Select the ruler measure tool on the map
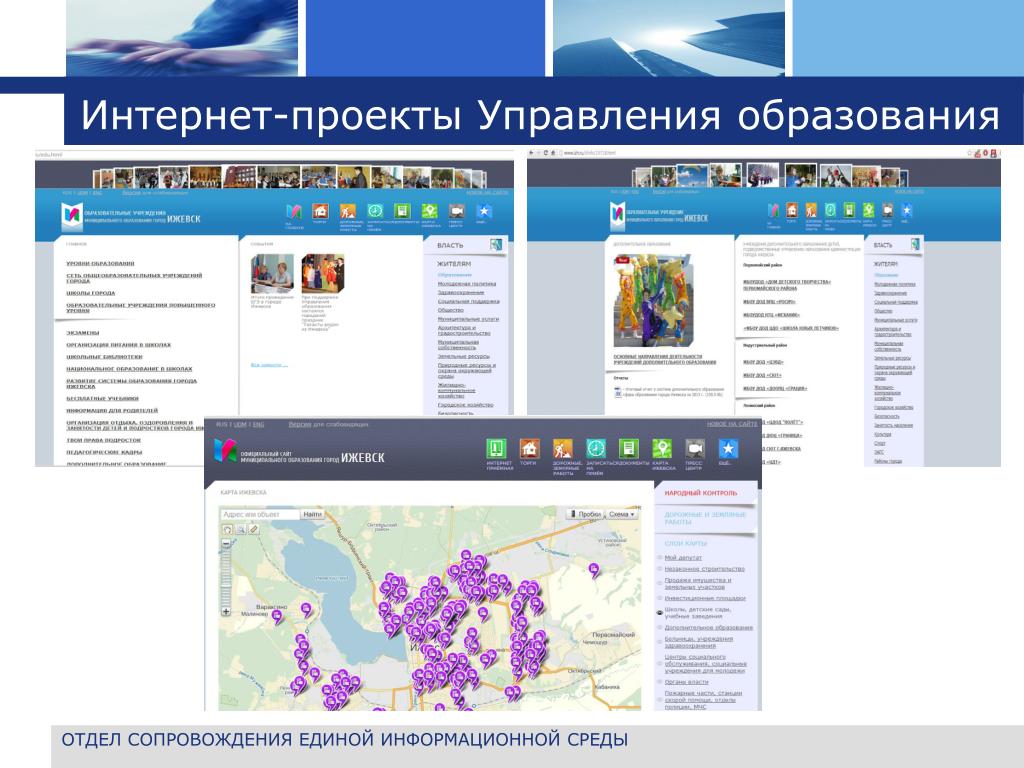The width and height of the screenshot is (1024, 768). [x=254, y=529]
